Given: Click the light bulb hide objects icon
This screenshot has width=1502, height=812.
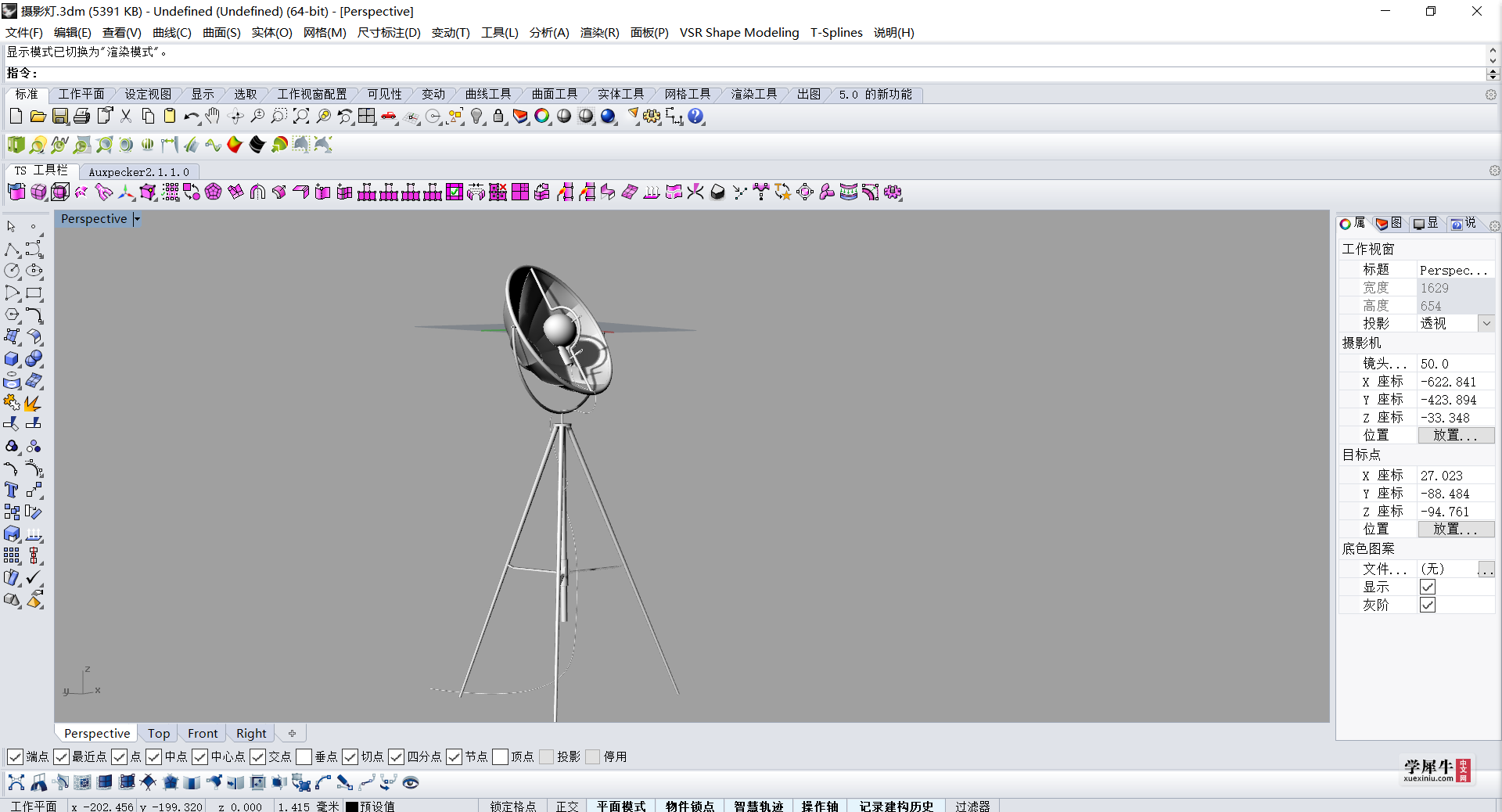Looking at the screenshot, I should pyautogui.click(x=476, y=117).
